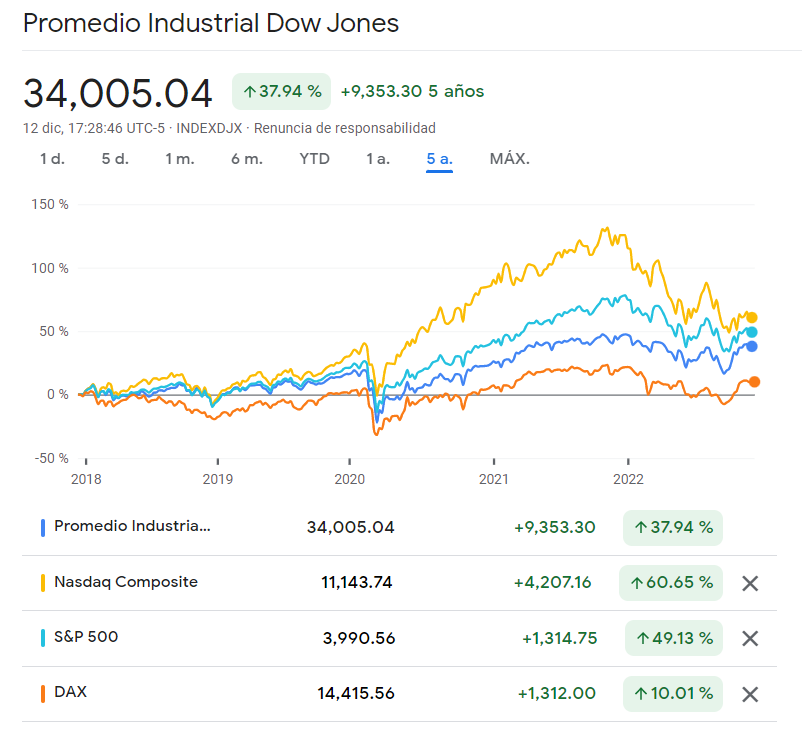The height and width of the screenshot is (731, 802).
Task: Click the 150 % y-axis label
Action: pyautogui.click(x=50, y=205)
